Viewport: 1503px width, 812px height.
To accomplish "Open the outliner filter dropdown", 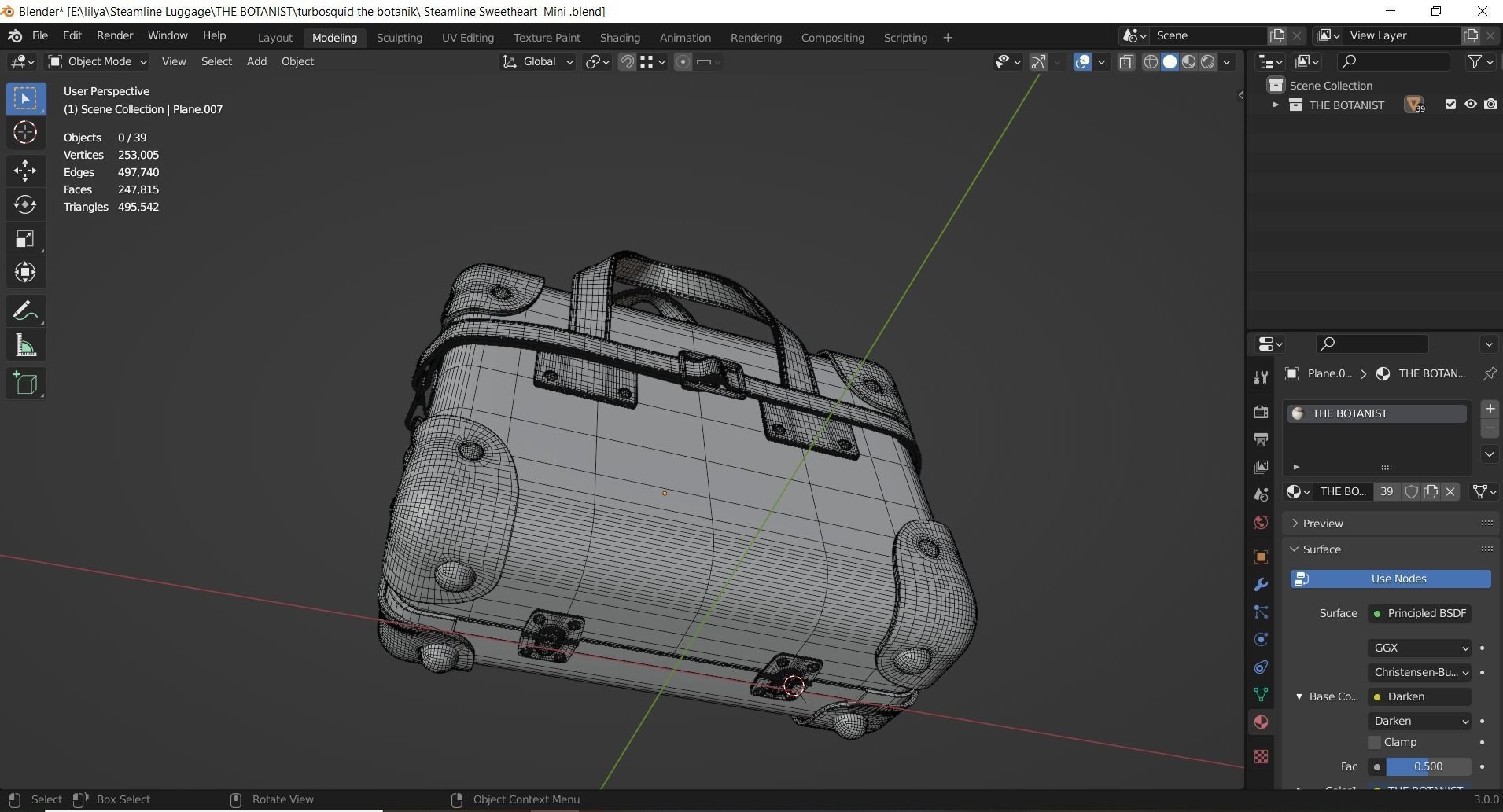I will 1480,61.
